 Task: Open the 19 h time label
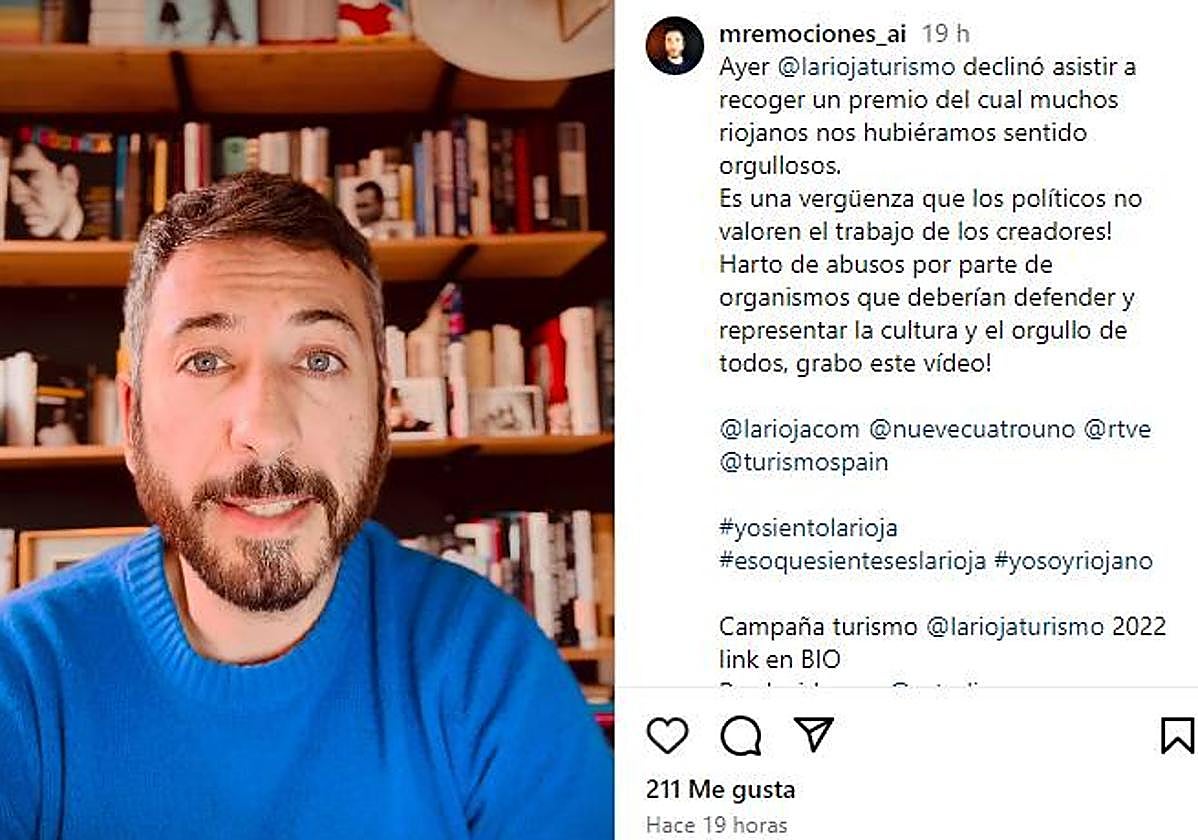click(x=945, y=34)
